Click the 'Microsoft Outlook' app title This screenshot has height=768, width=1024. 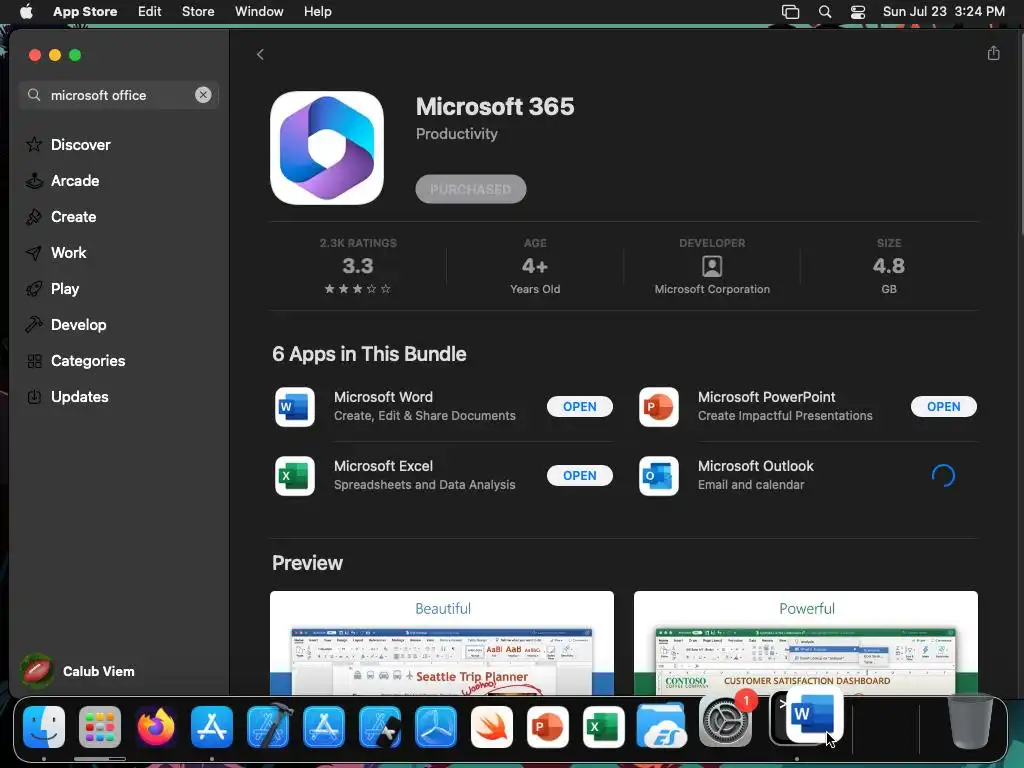[x=756, y=466]
